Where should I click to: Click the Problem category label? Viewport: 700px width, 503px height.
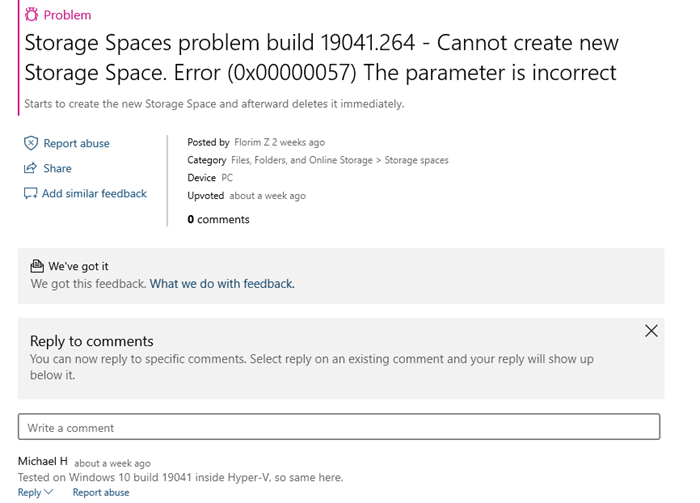(x=67, y=15)
